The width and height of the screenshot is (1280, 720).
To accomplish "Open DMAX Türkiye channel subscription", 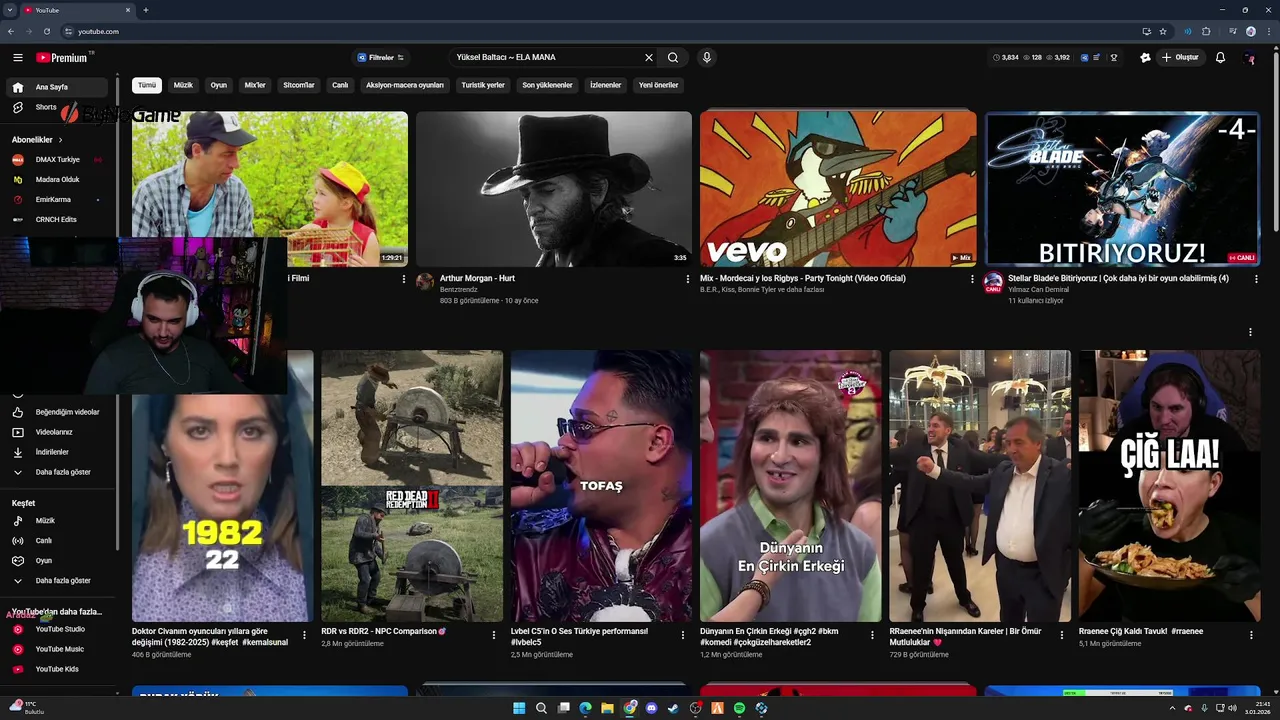I will point(58,160).
